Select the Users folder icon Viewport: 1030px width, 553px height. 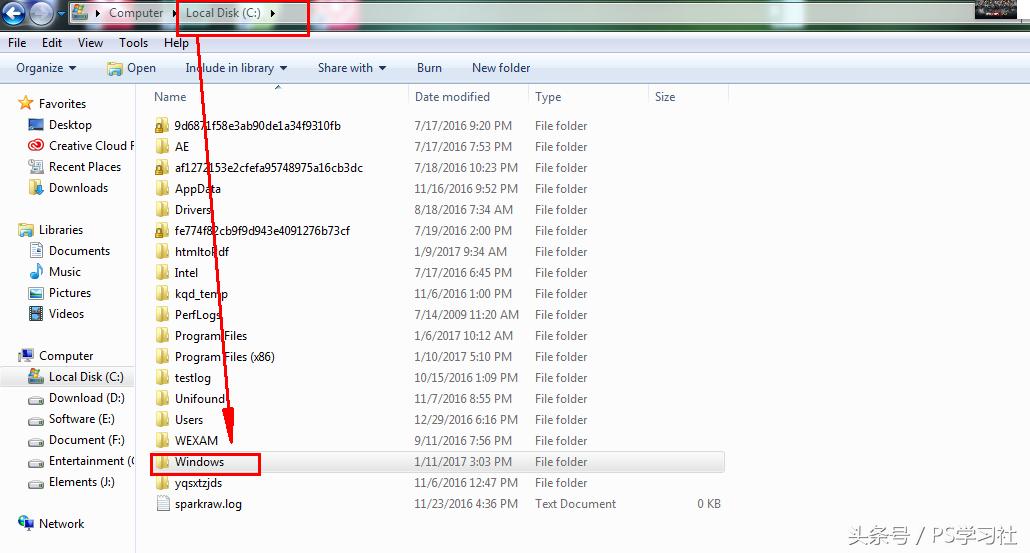162,420
